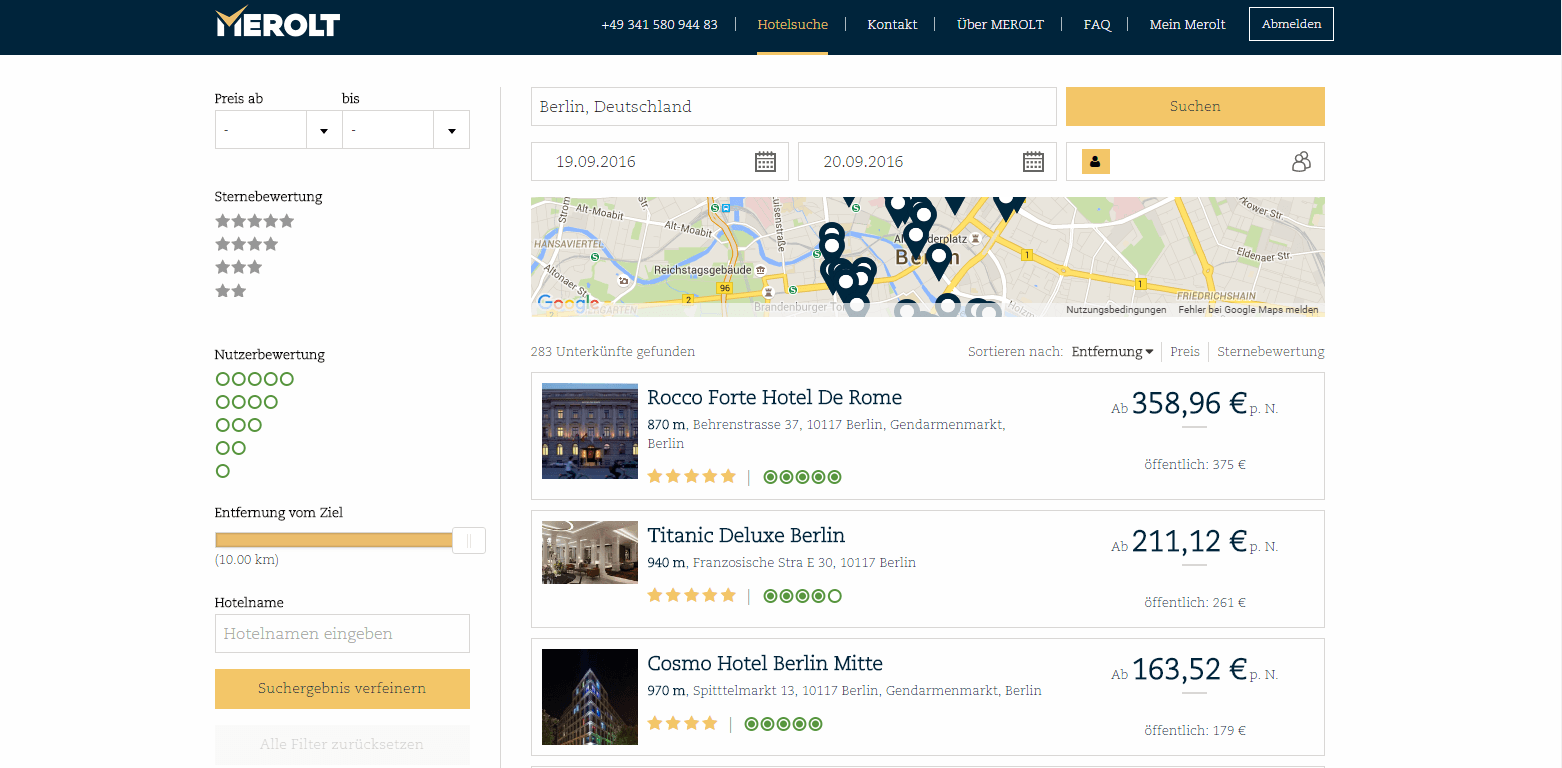This screenshot has height=768, width=1562.
Task: Click price 211,12 € of Titanic Deluxe
Action: click(1189, 541)
